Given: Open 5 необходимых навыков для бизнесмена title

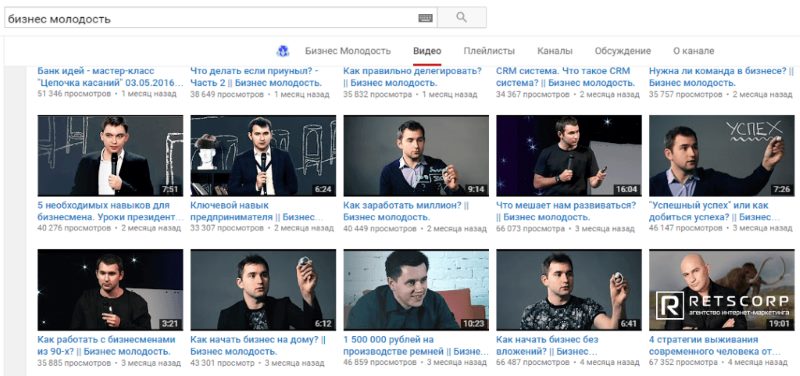Looking at the screenshot, I should (x=110, y=211).
